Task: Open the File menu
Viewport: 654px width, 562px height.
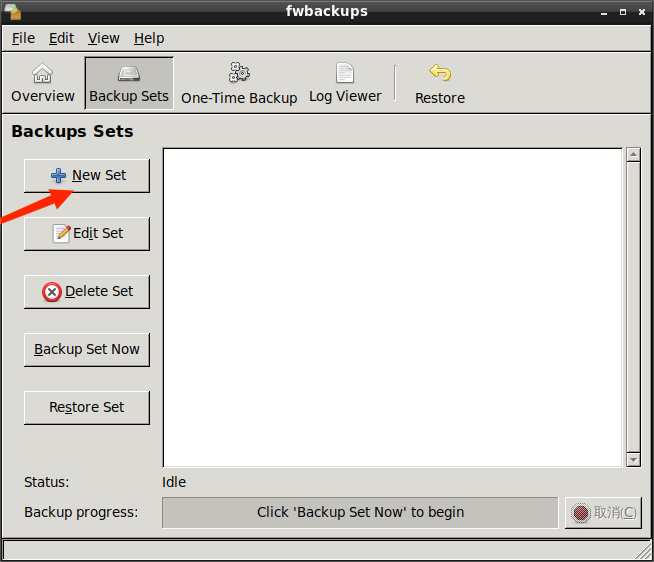Action: [23, 38]
